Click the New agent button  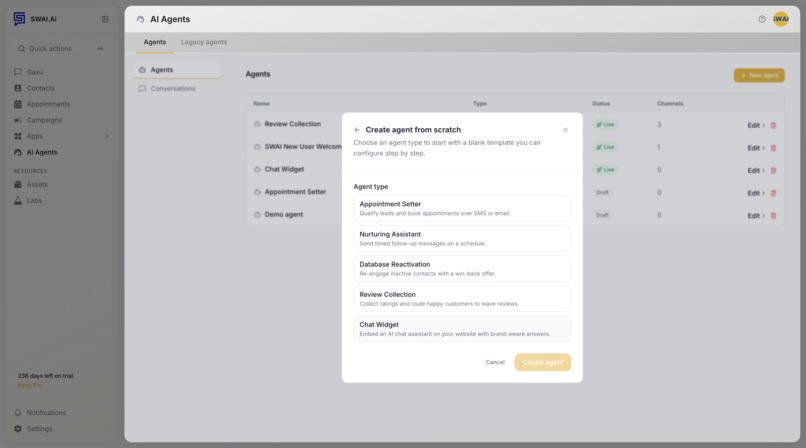(x=759, y=75)
